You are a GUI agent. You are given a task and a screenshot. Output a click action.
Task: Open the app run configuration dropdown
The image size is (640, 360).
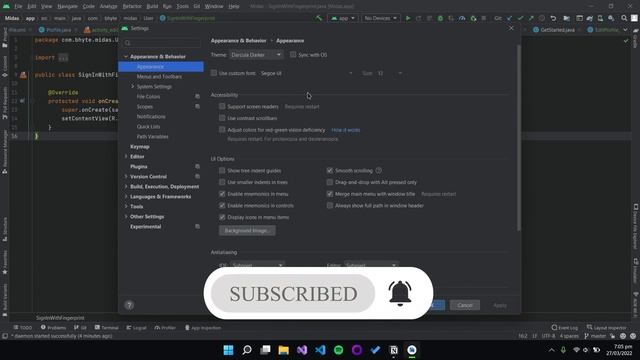point(342,18)
